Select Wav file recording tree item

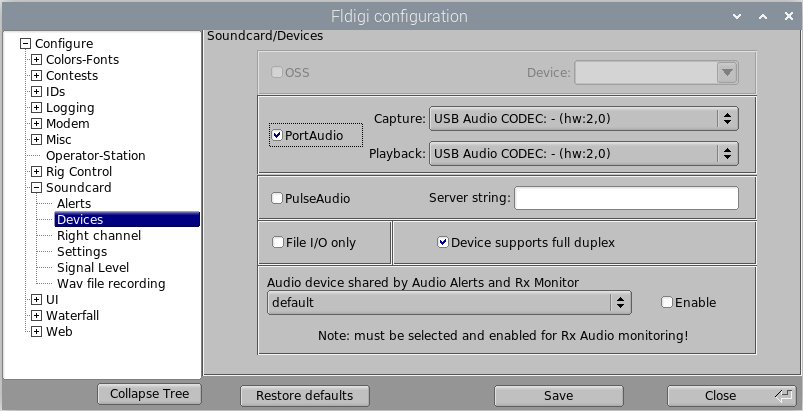pos(110,284)
